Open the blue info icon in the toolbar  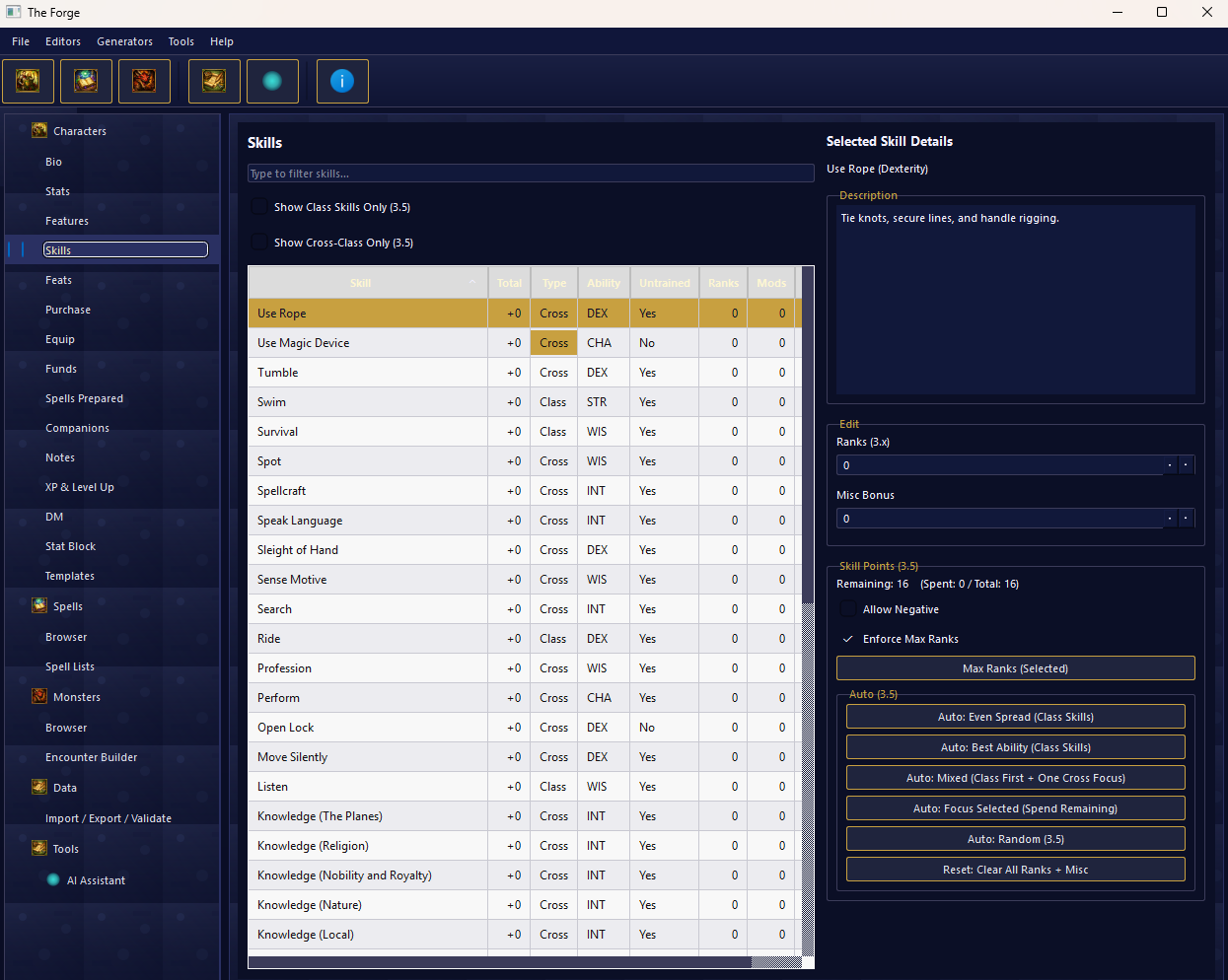[341, 81]
